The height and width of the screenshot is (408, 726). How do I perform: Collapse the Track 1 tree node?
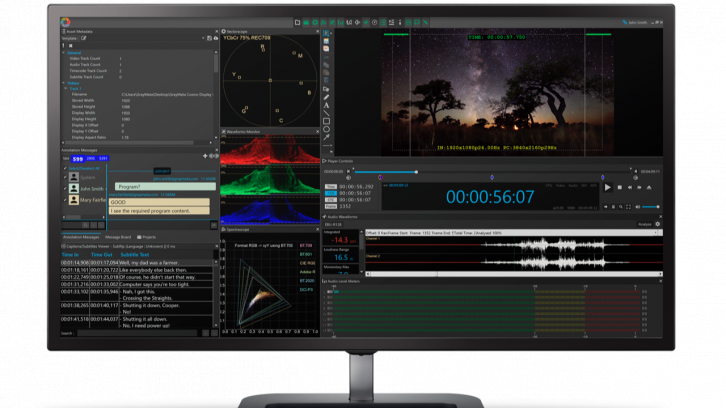click(66, 88)
